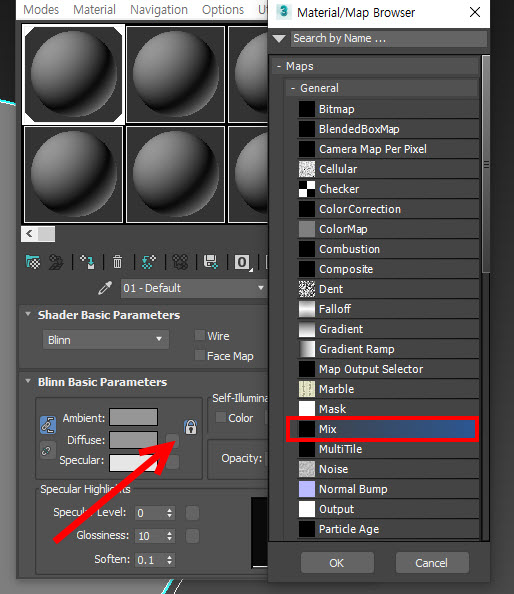Click Assign Material to Selection icon
The image size is (514, 594).
[x=87, y=262]
